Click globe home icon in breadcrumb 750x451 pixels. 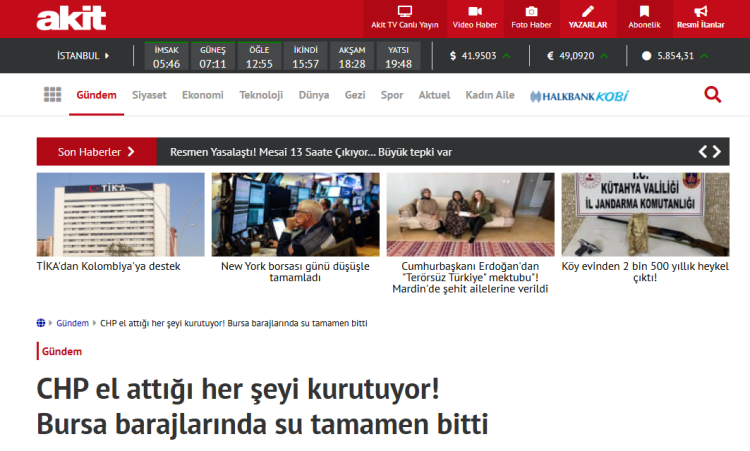tap(41, 323)
